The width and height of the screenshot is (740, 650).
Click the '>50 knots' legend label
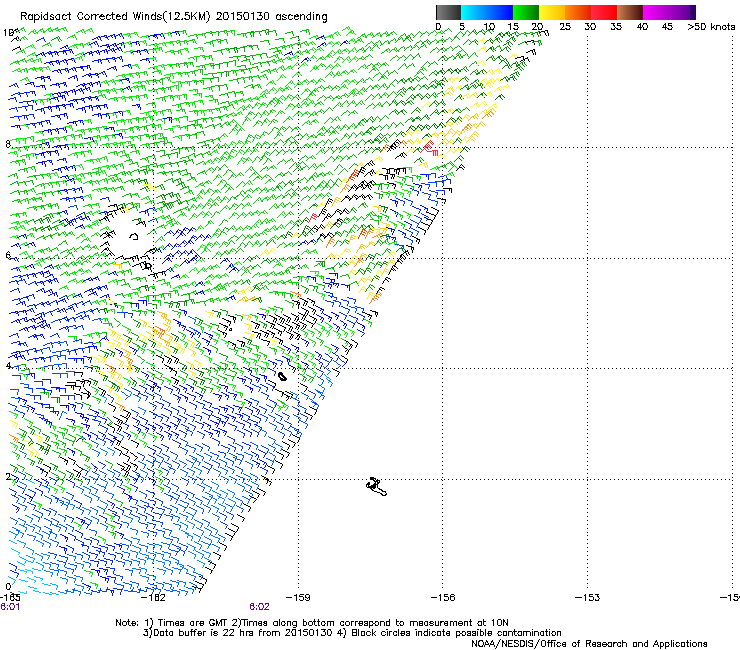pos(711,27)
